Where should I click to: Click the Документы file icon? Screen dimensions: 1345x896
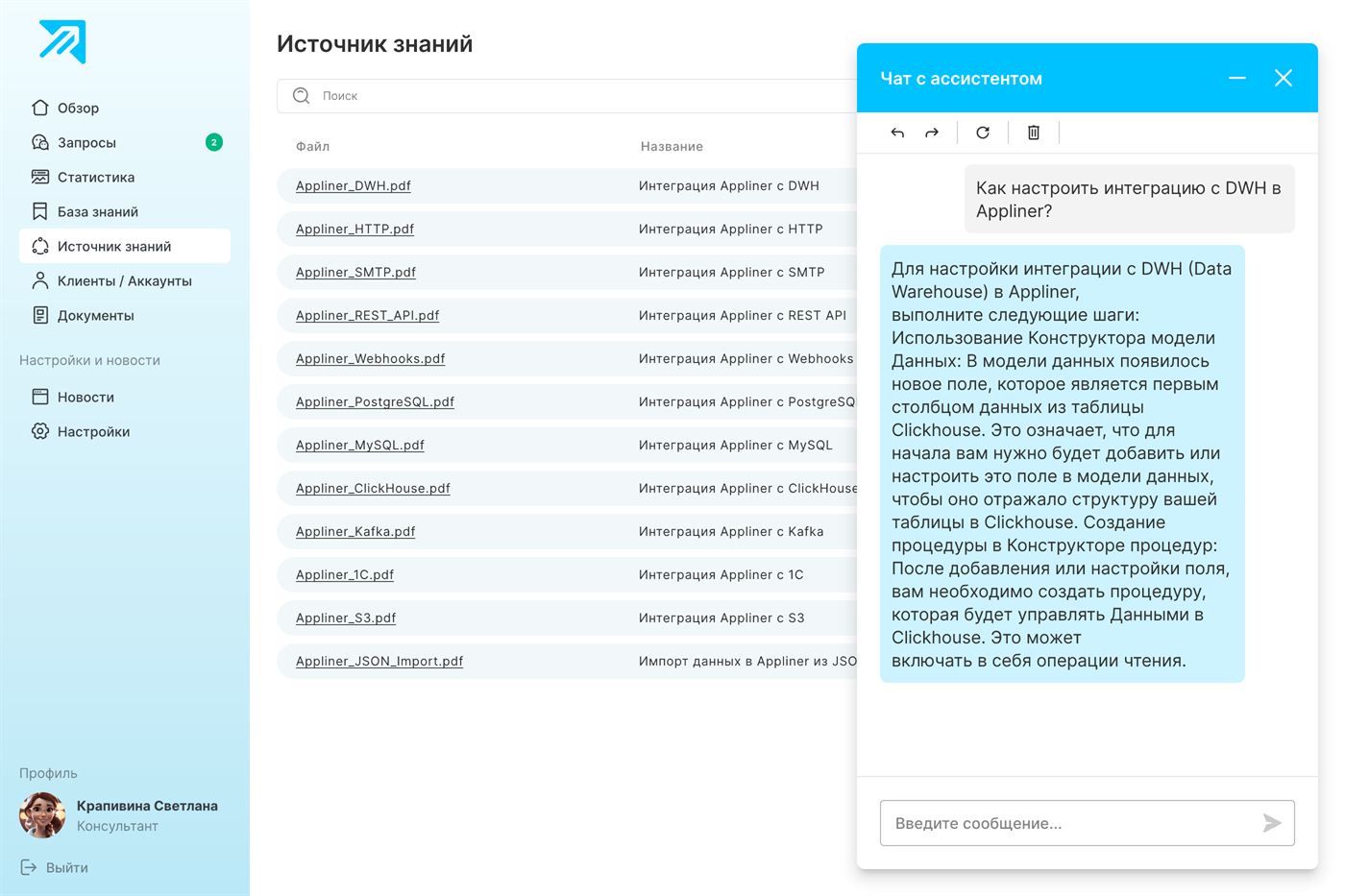(x=40, y=315)
